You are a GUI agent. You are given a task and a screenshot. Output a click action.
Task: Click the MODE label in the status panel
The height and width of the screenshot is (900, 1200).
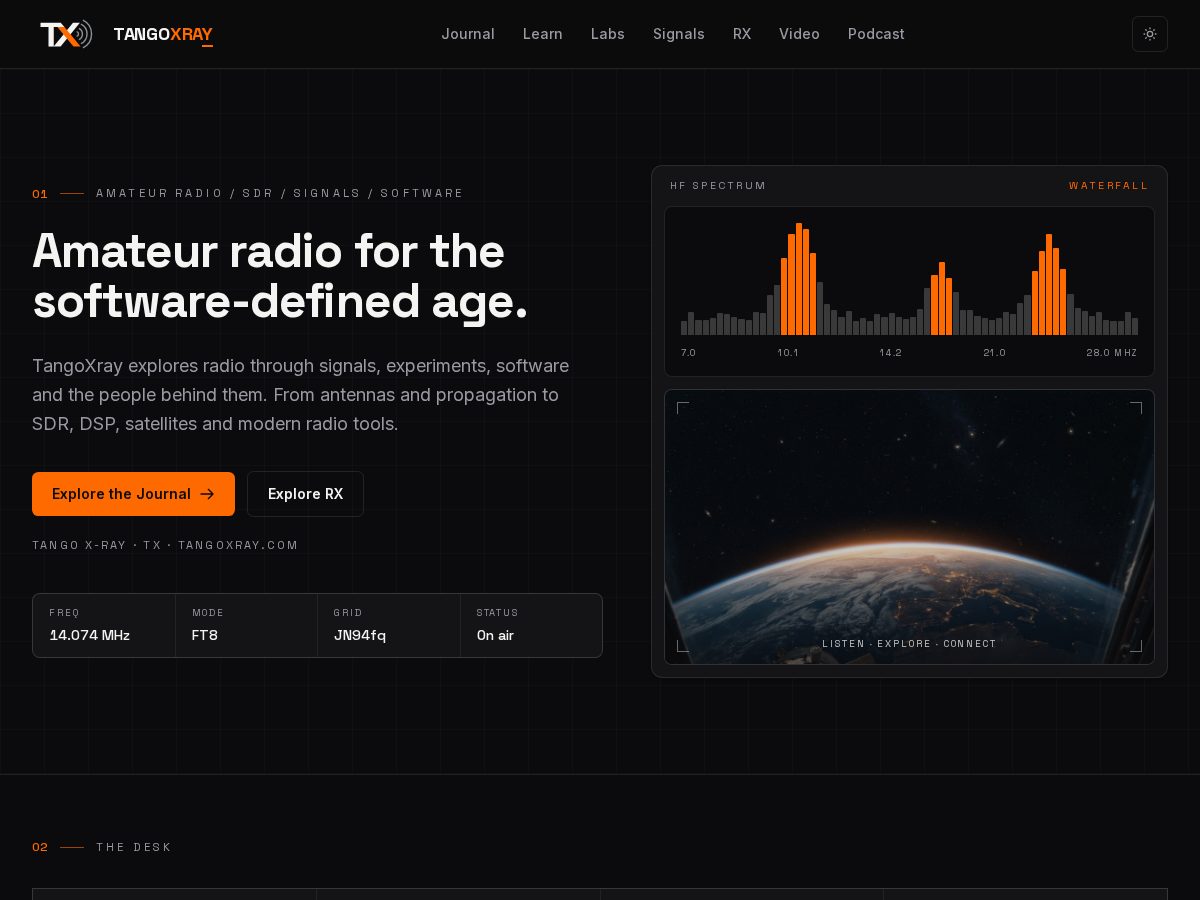pos(208,613)
